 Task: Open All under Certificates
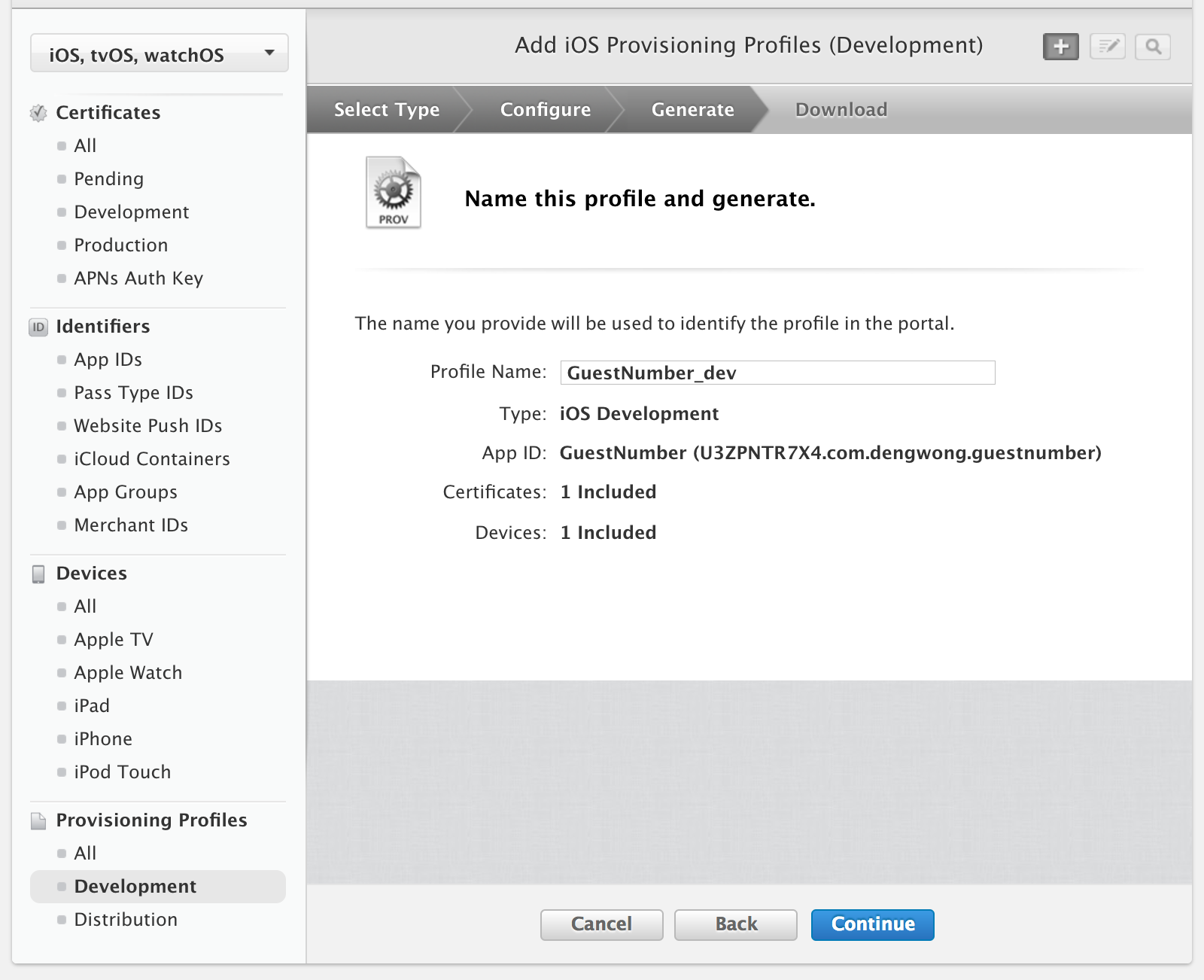[x=85, y=146]
